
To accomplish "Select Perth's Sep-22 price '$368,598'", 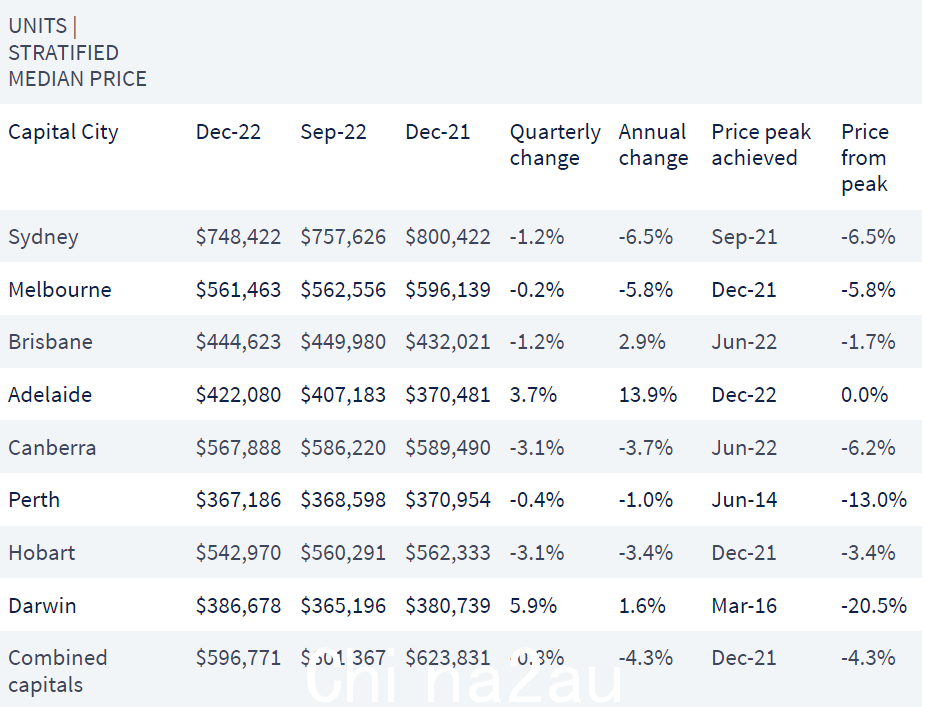I will pyautogui.click(x=343, y=500).
